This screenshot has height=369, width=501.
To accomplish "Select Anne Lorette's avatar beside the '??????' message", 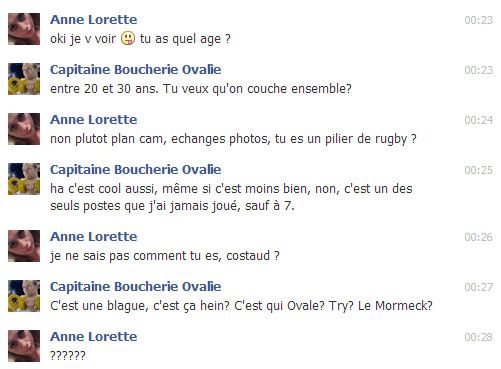I will coord(24,346).
